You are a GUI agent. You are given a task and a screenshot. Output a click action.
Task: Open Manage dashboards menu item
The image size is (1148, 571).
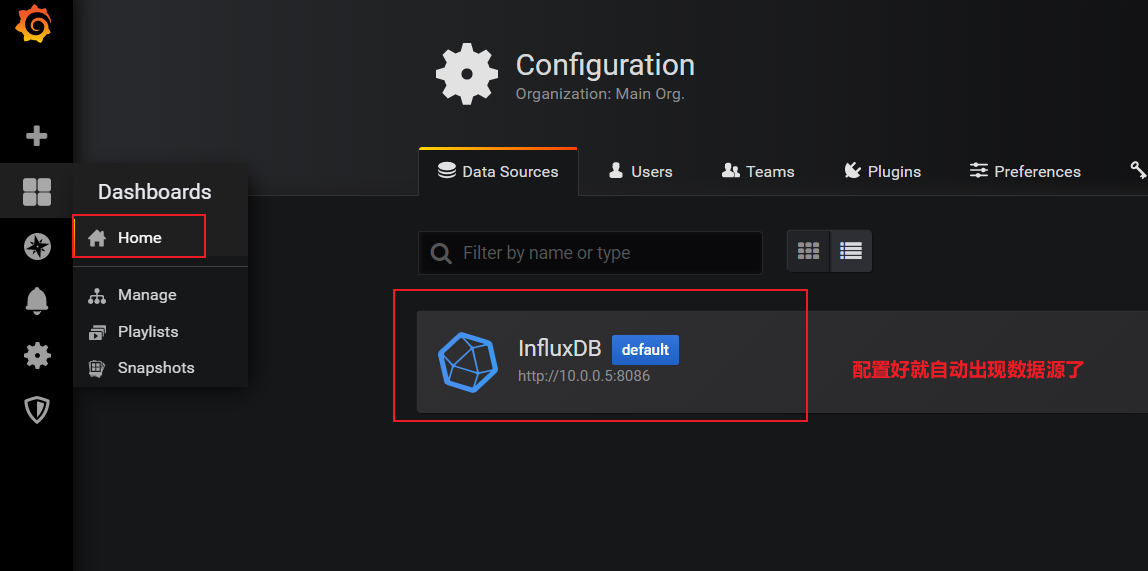pyautogui.click(x=146, y=295)
